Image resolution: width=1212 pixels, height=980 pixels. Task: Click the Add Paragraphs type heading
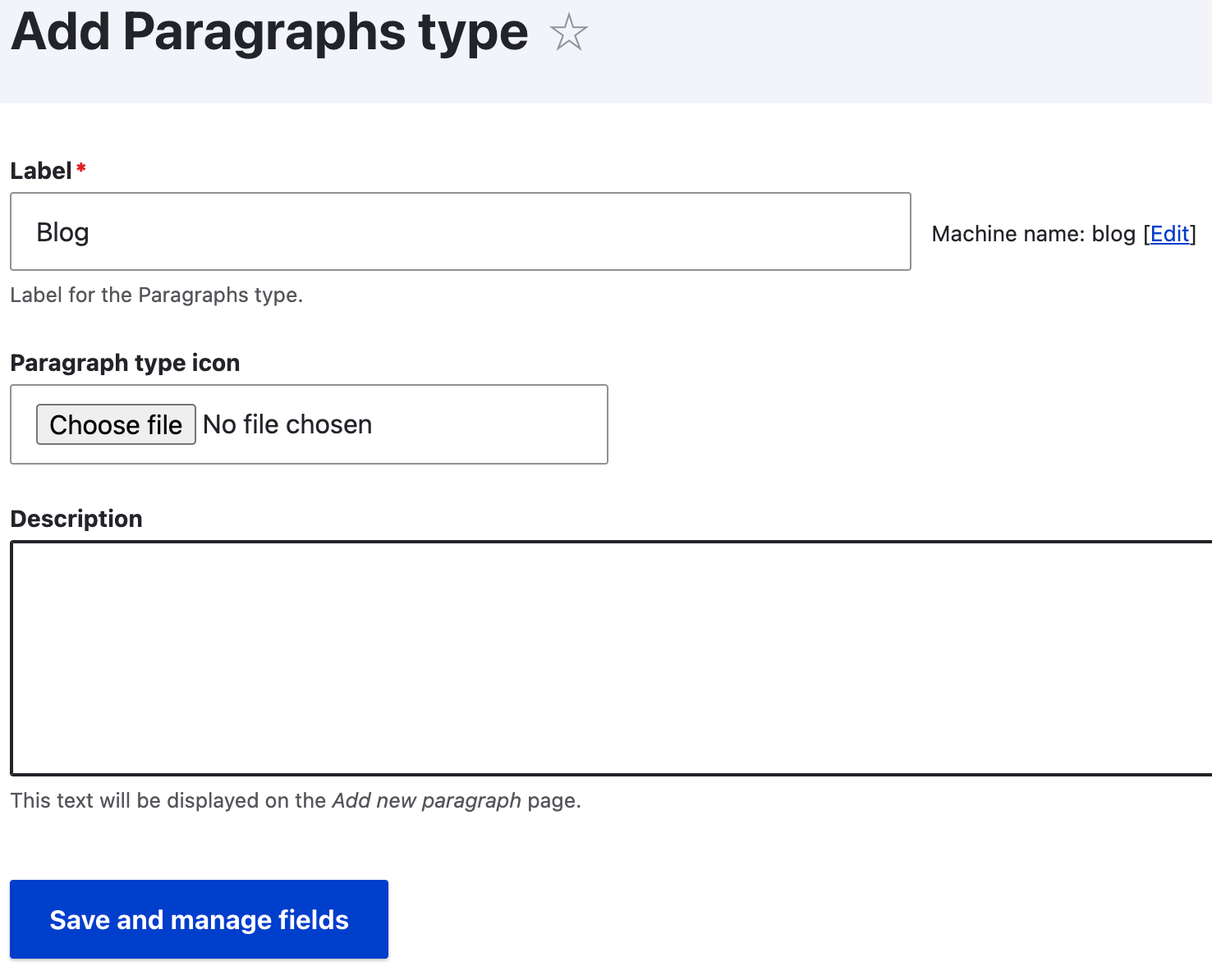[x=269, y=33]
